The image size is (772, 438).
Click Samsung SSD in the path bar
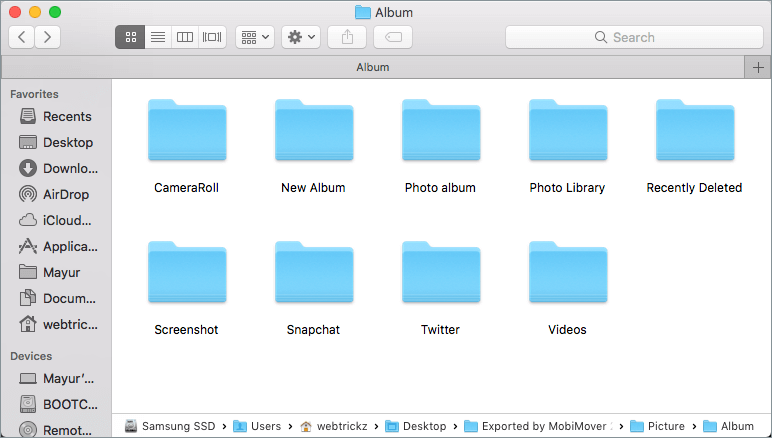(170, 426)
